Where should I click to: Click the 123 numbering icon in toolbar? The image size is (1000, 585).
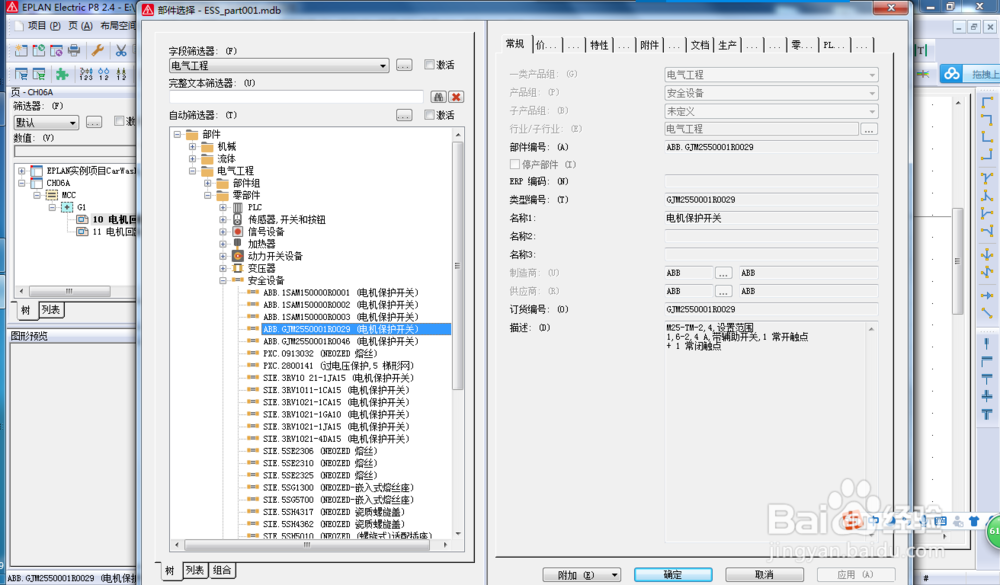tap(86, 74)
